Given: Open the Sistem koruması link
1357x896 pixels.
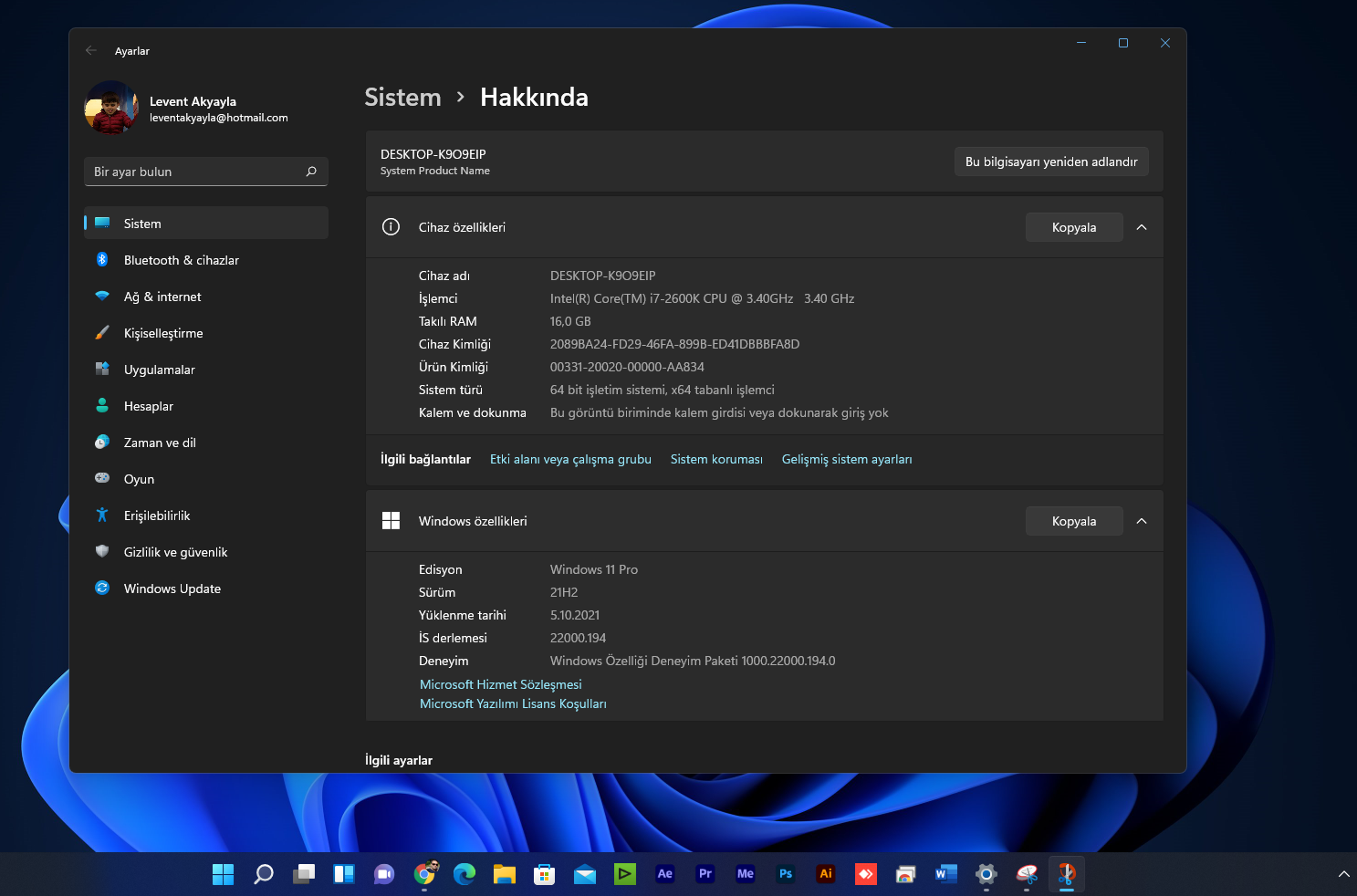Looking at the screenshot, I should click(716, 459).
